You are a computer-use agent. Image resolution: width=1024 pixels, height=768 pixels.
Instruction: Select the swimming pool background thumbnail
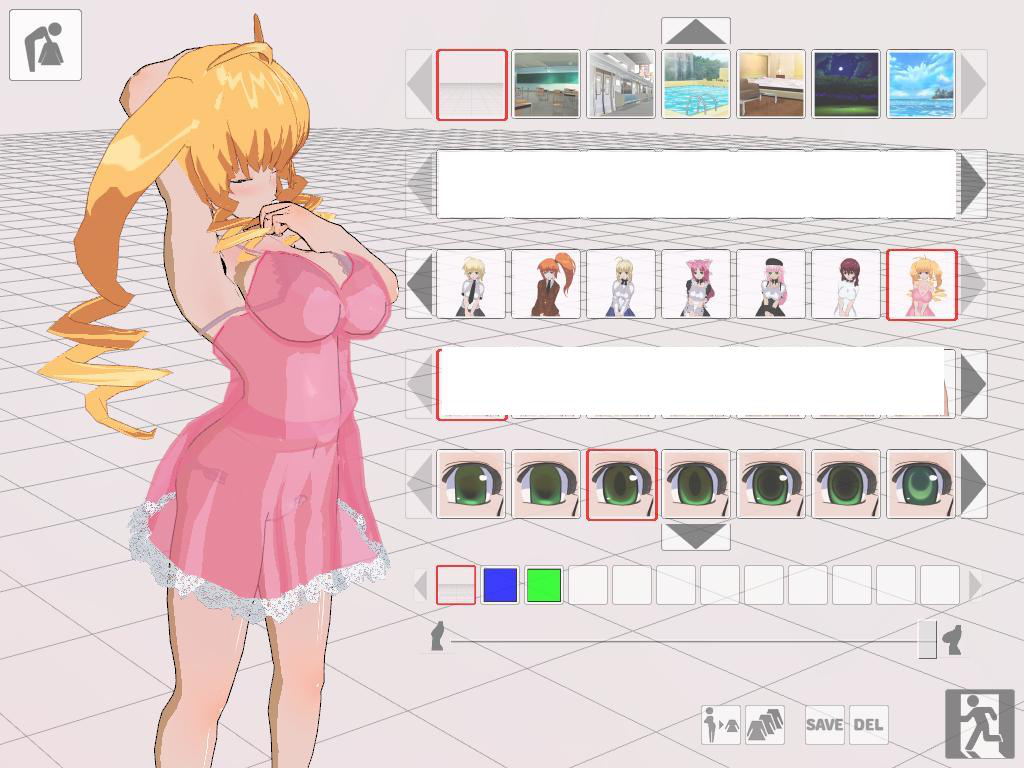coord(696,85)
